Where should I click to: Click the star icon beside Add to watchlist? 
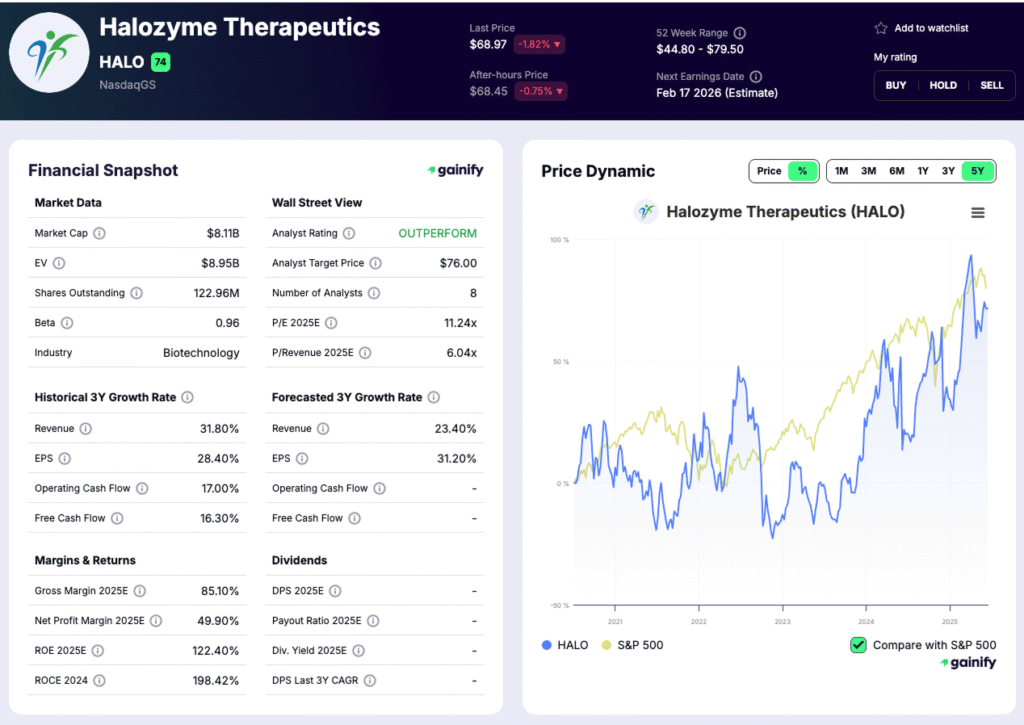(x=881, y=28)
